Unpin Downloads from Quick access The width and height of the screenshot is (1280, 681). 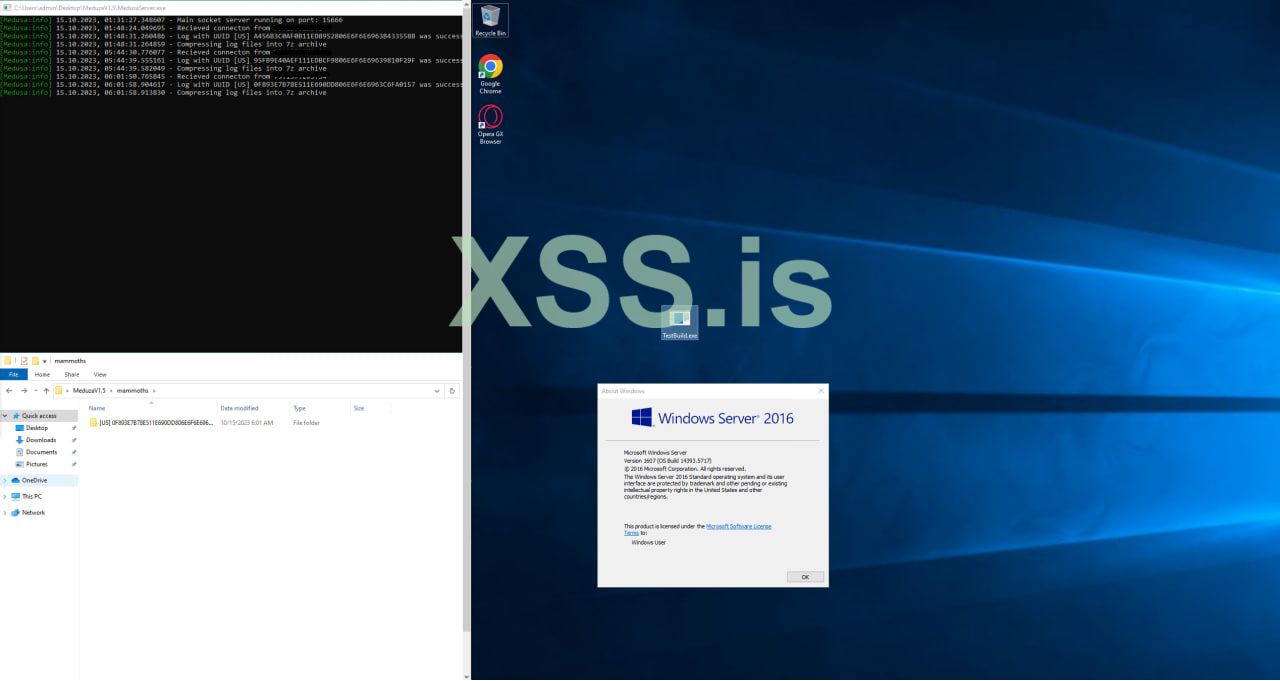point(75,440)
